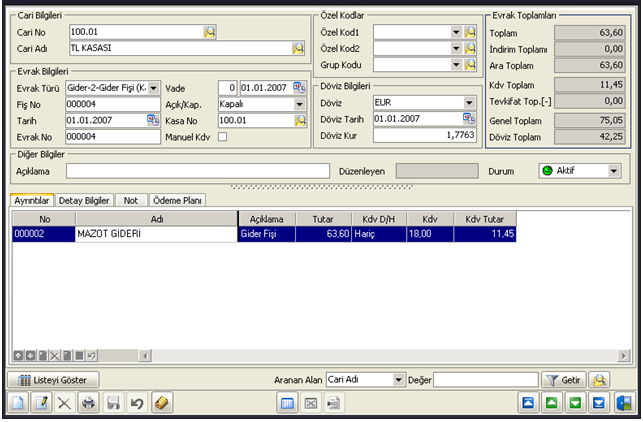Open calendar picker for Vade date
Viewport: 643px width, 422px height.
point(299,88)
